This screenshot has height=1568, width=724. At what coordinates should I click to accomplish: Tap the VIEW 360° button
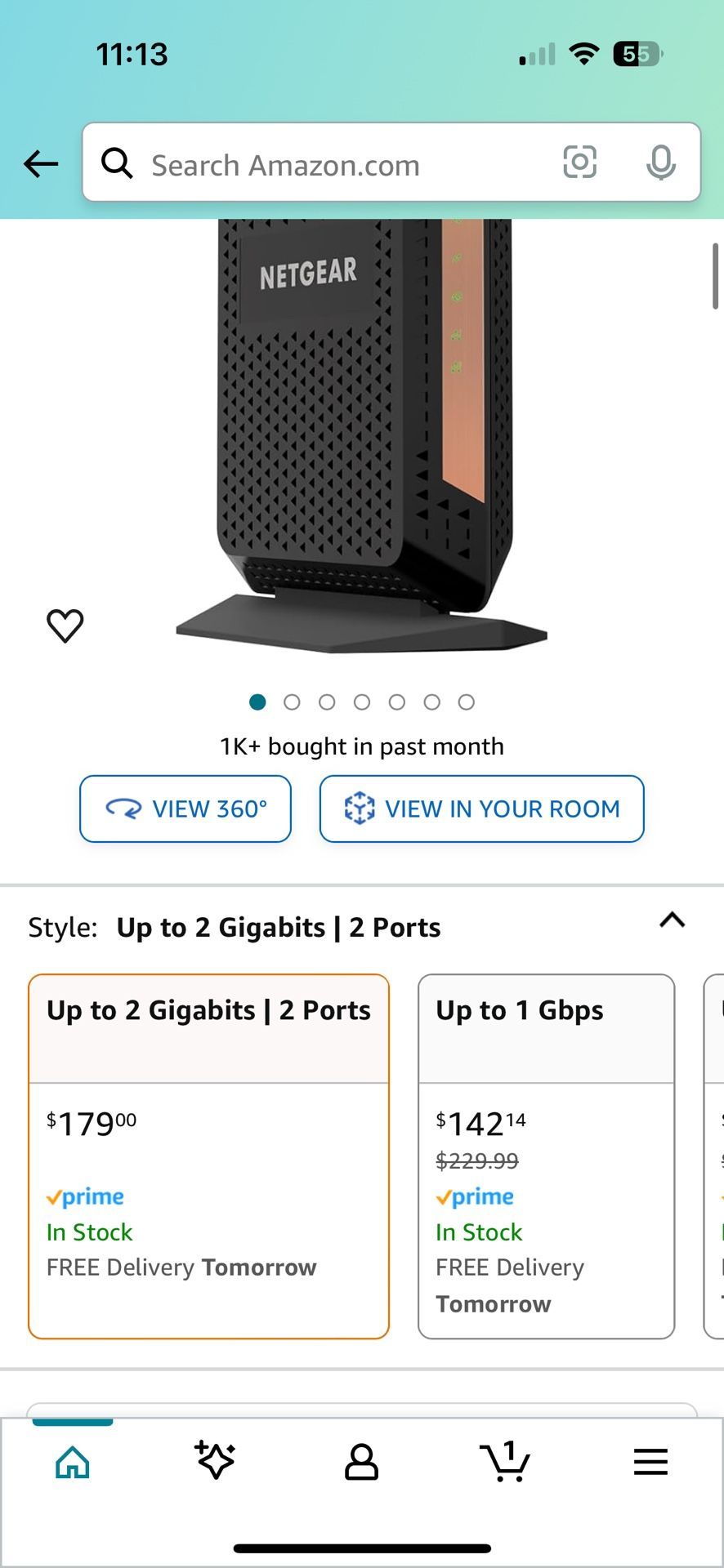185,808
